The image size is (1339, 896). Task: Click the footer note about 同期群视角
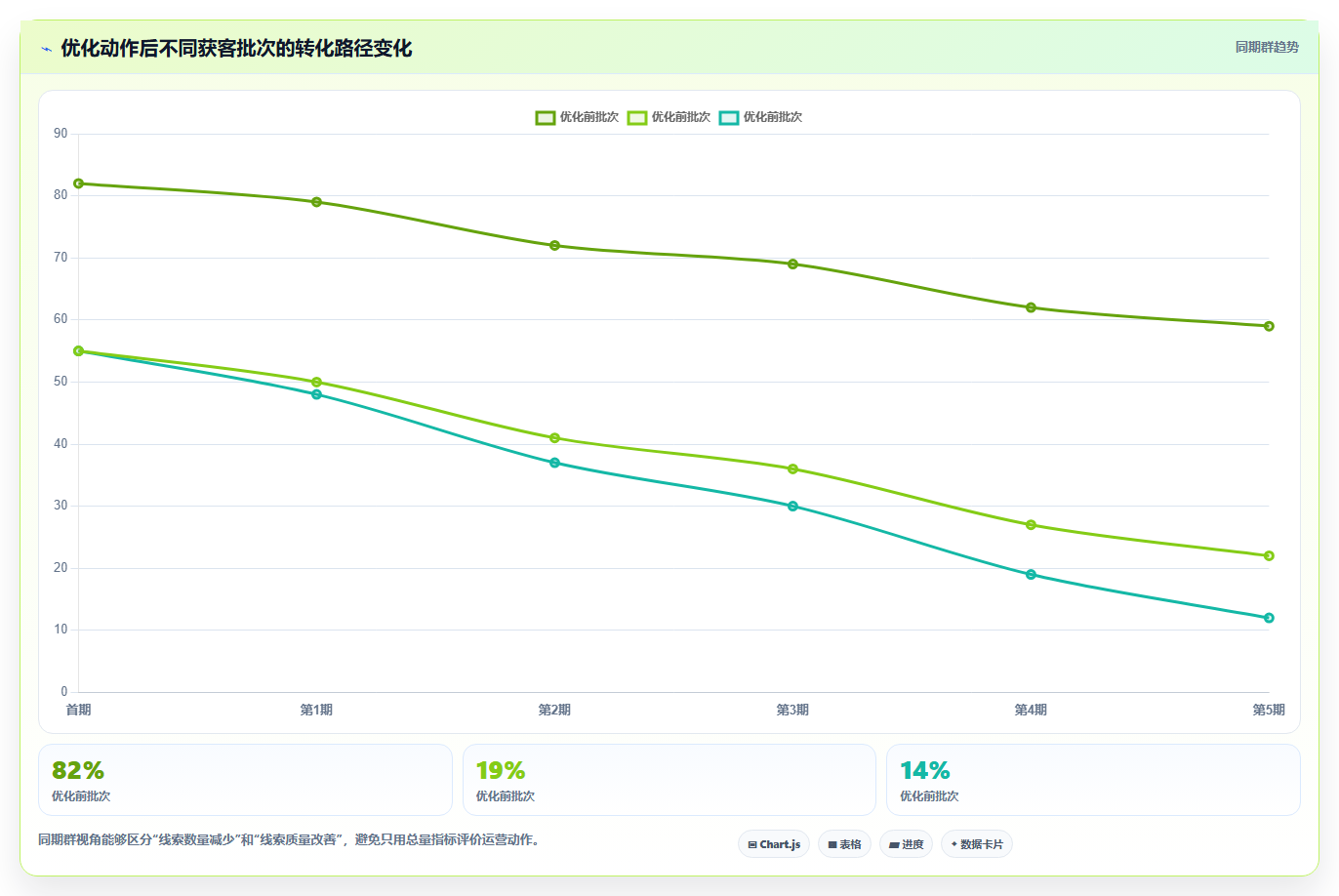pos(289,839)
